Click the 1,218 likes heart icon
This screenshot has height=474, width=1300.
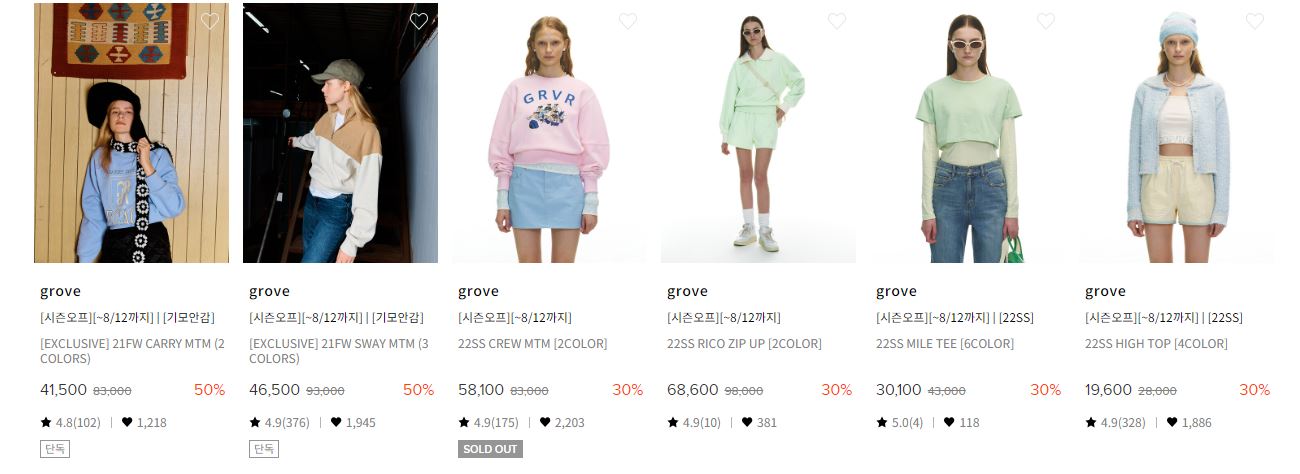tap(127, 422)
